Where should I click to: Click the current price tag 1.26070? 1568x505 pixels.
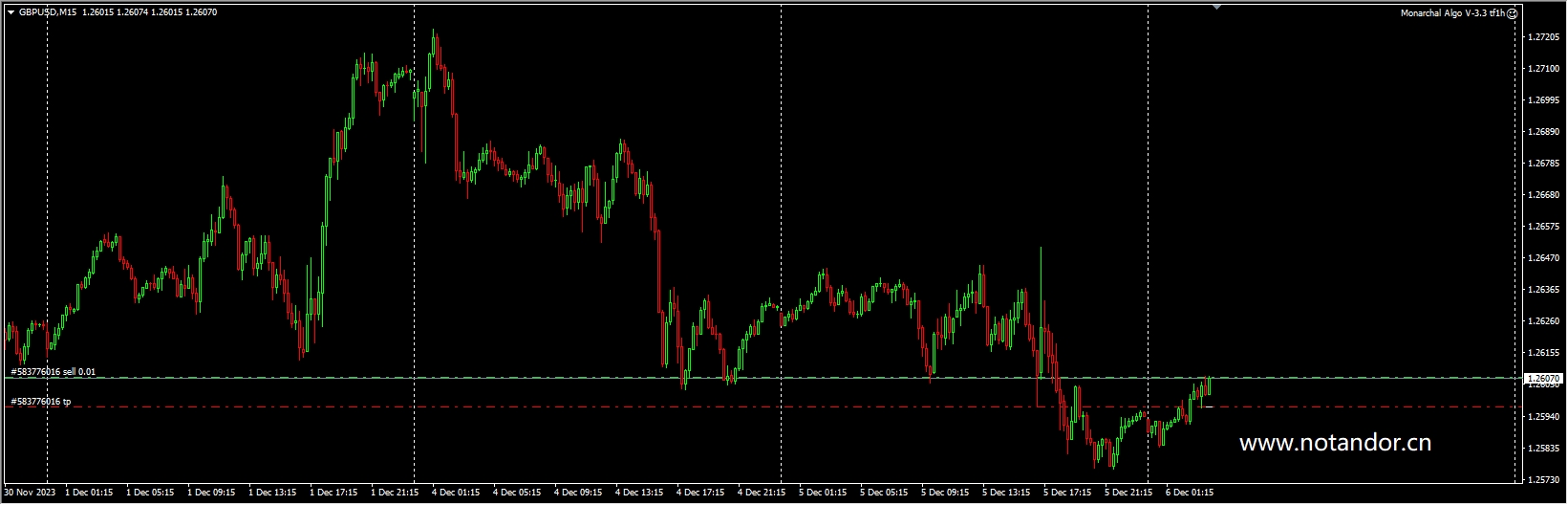(1542, 379)
